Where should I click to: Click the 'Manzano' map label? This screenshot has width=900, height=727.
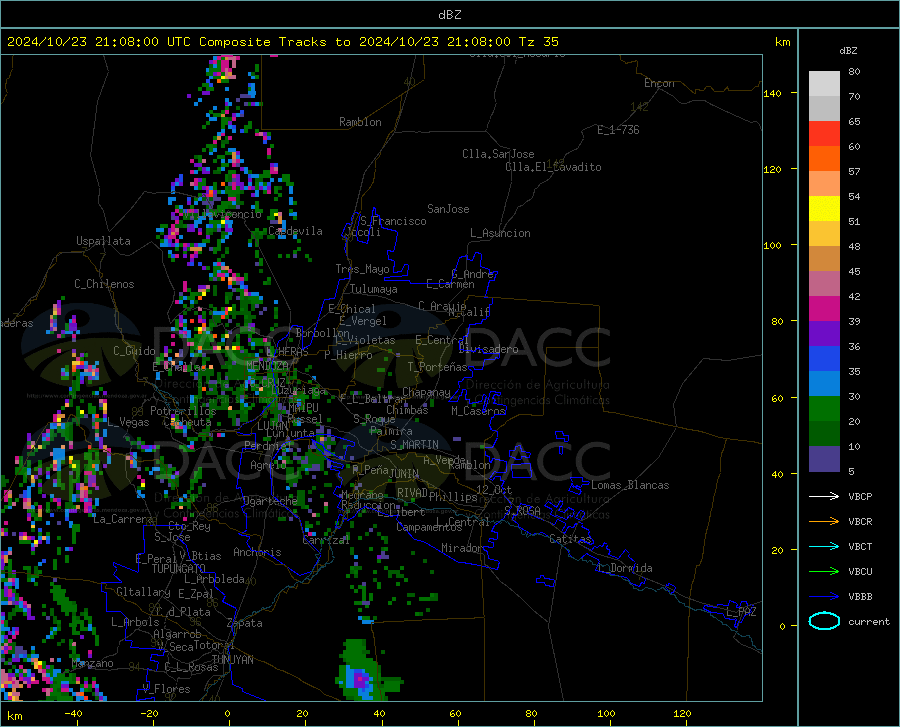click(92, 663)
